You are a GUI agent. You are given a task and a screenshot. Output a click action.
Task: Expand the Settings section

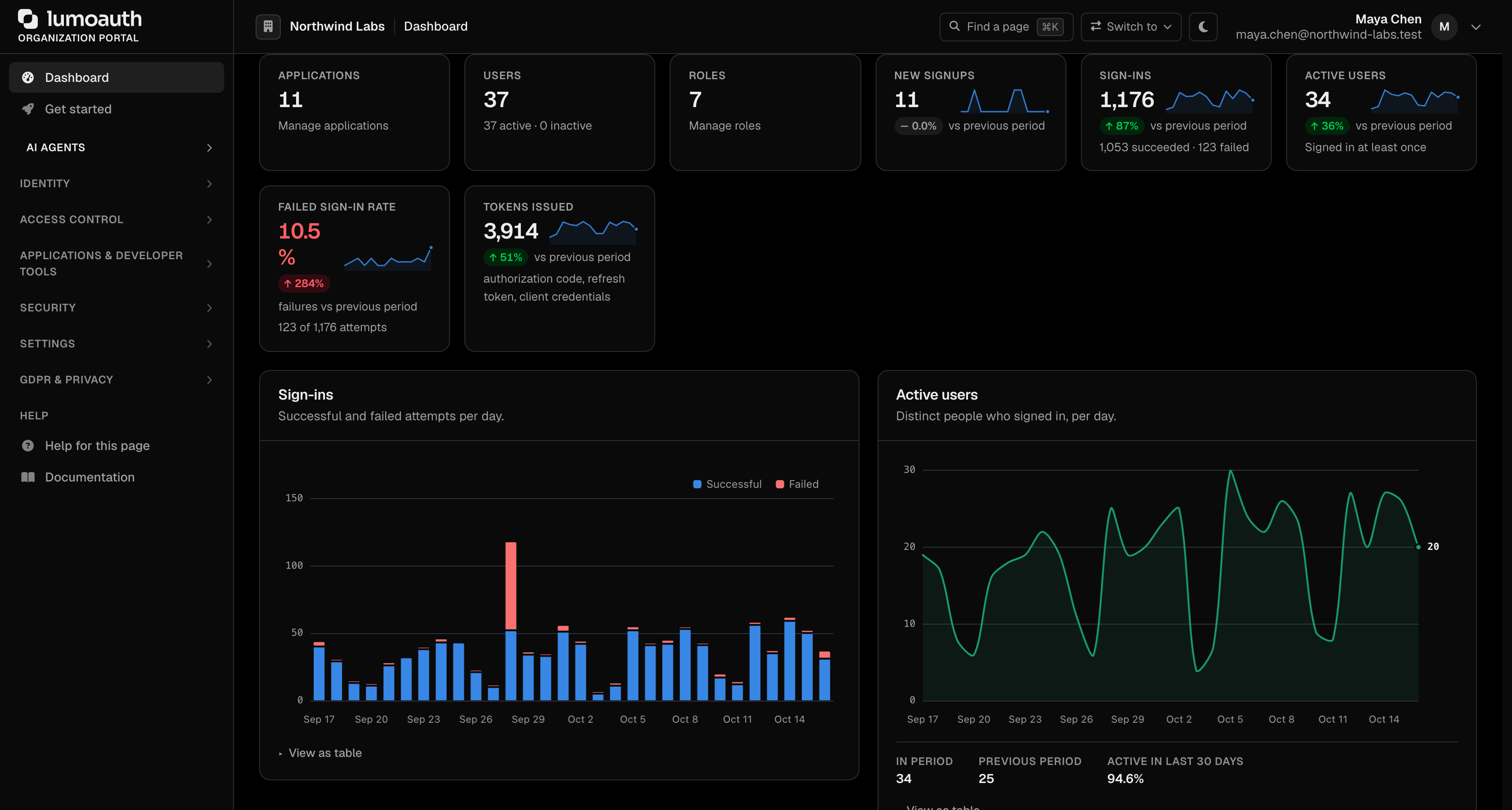point(117,343)
